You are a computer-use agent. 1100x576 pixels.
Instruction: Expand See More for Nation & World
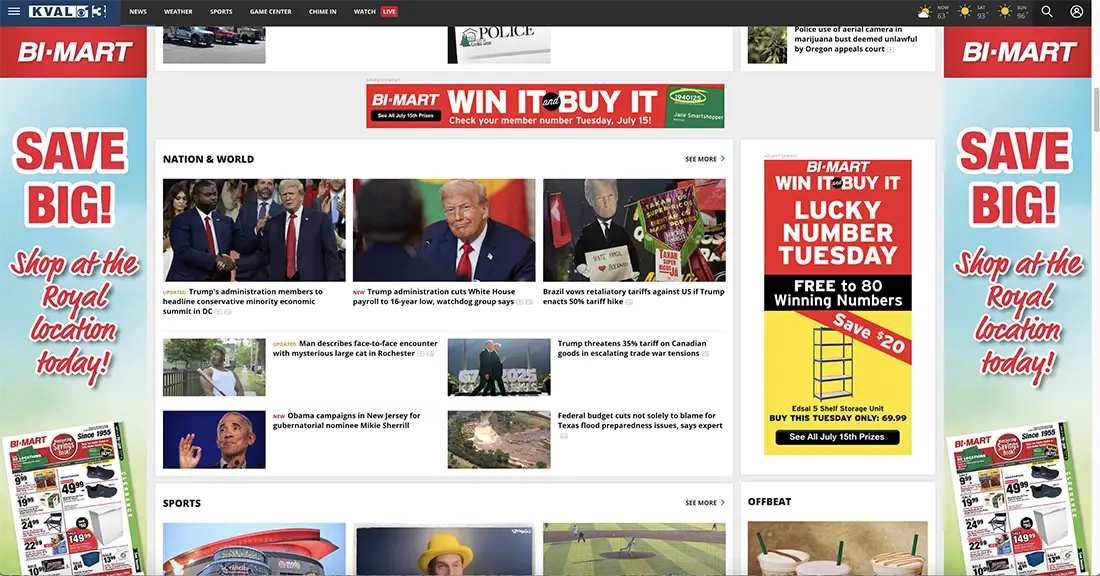coord(705,159)
